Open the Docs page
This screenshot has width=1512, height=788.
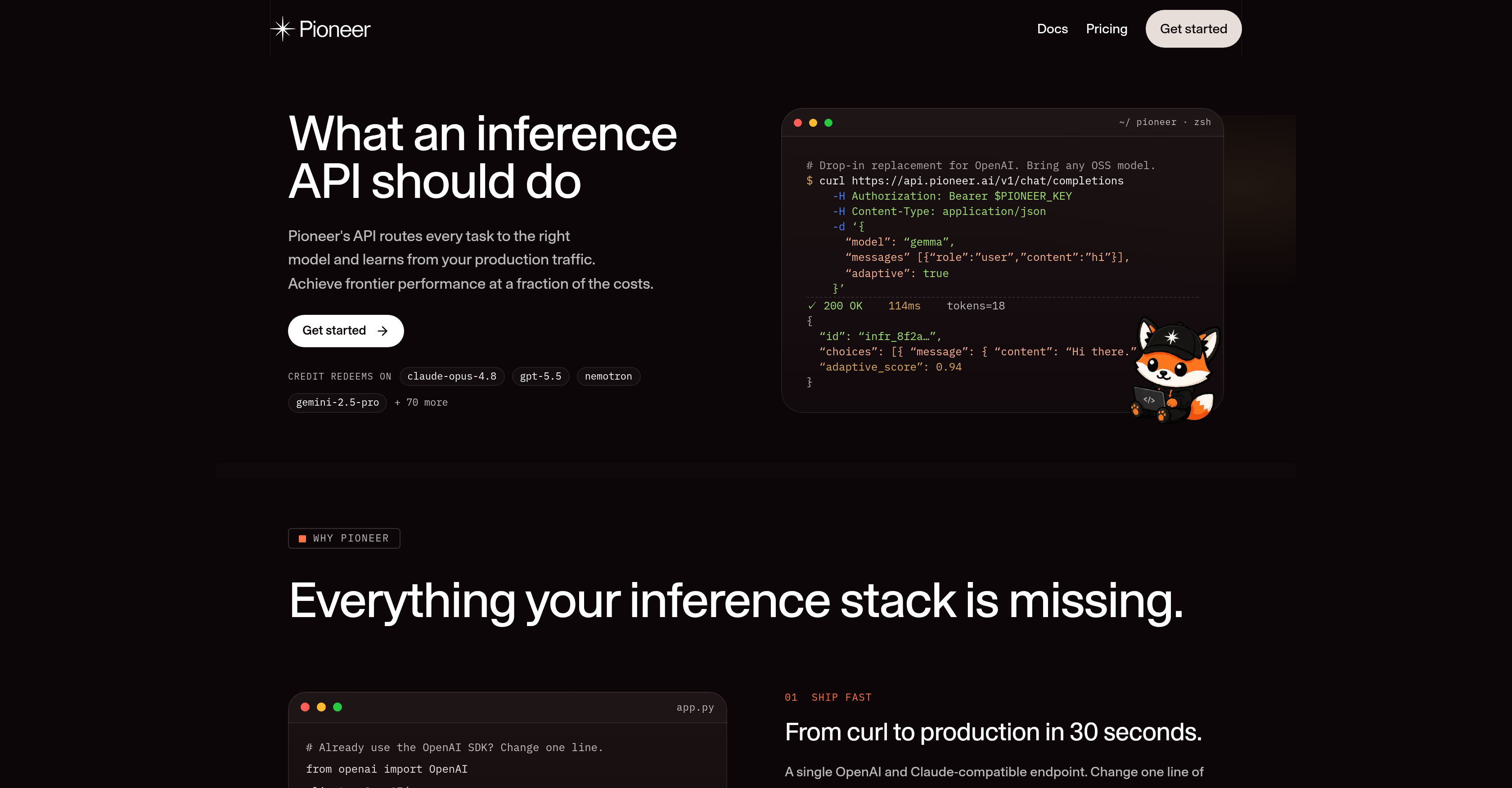pos(1053,29)
